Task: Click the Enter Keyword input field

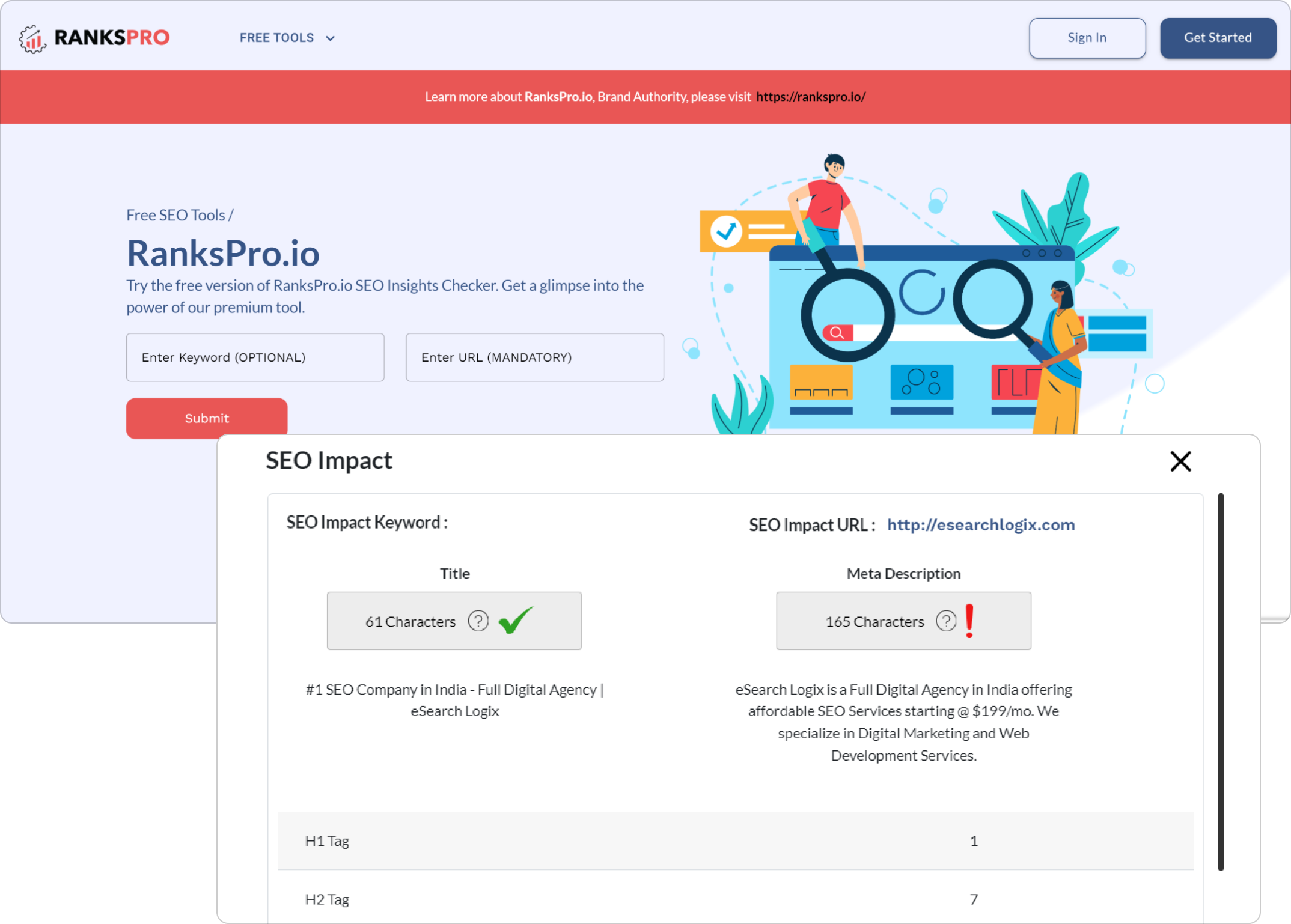Action: (x=255, y=357)
